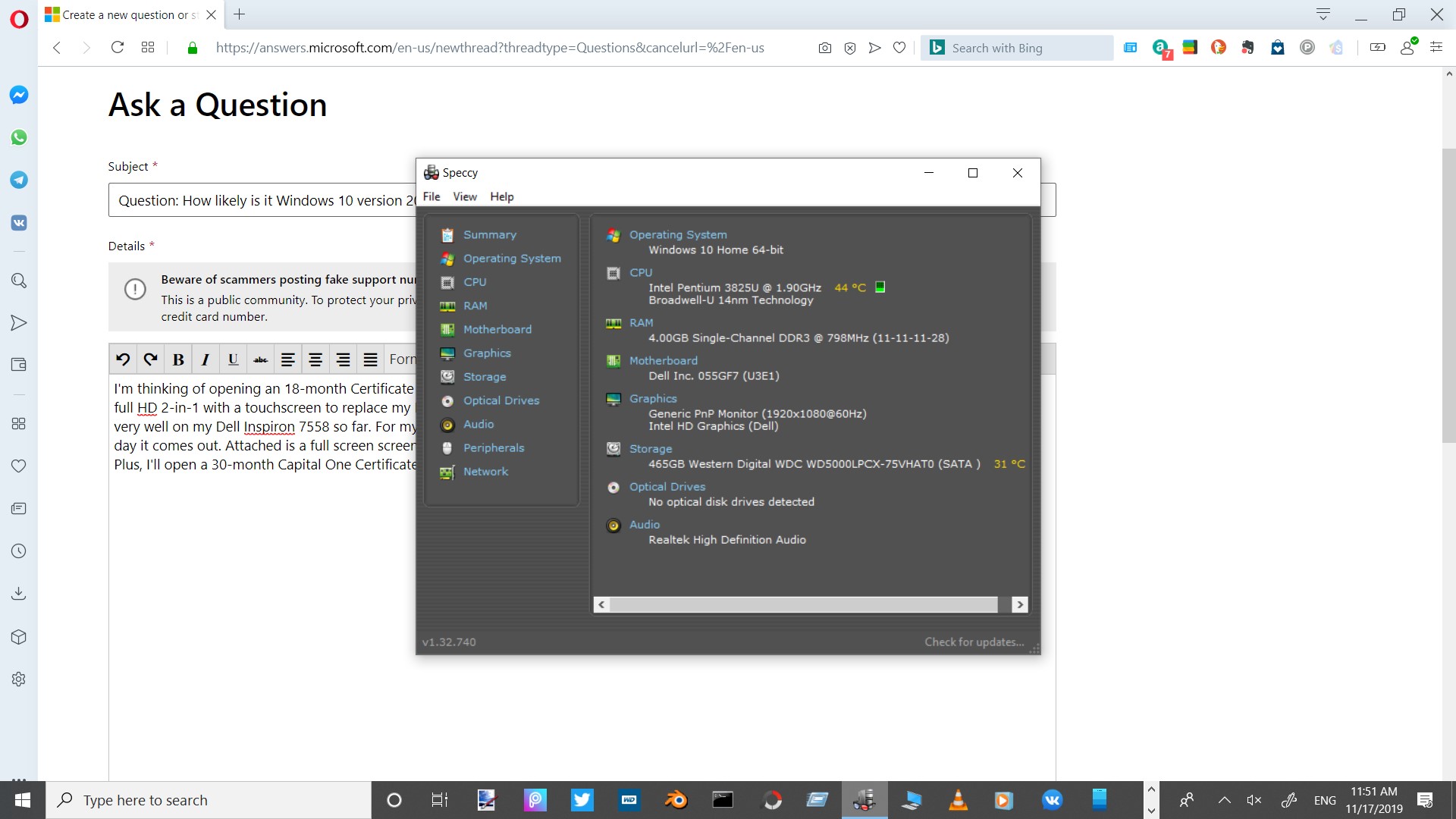This screenshot has height=819, width=1456.
Task: Click taskbar search box
Action: point(209,800)
